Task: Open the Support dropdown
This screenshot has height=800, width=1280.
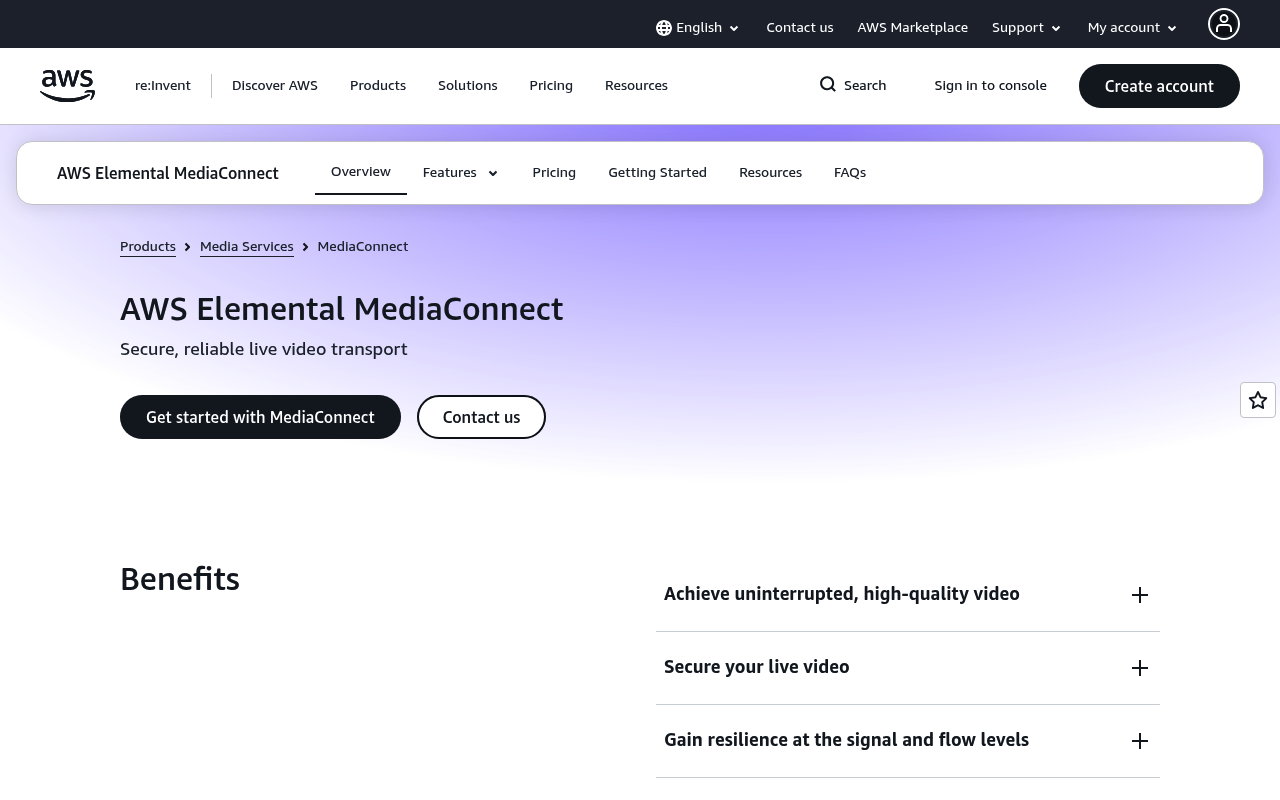Action: (1026, 28)
